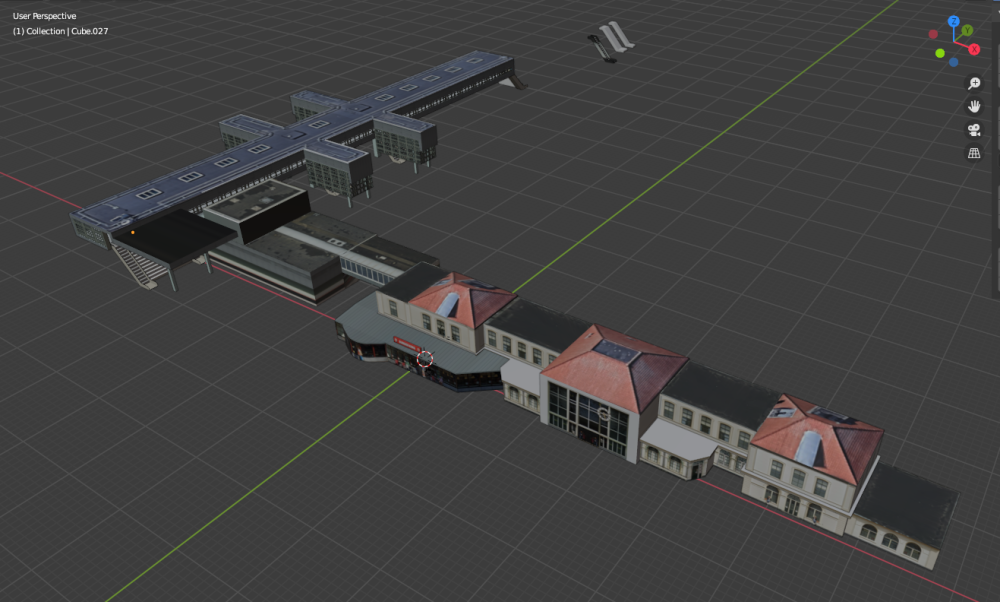Click the 3D cursor in the viewport
This screenshot has width=1000, height=602.
click(425, 358)
